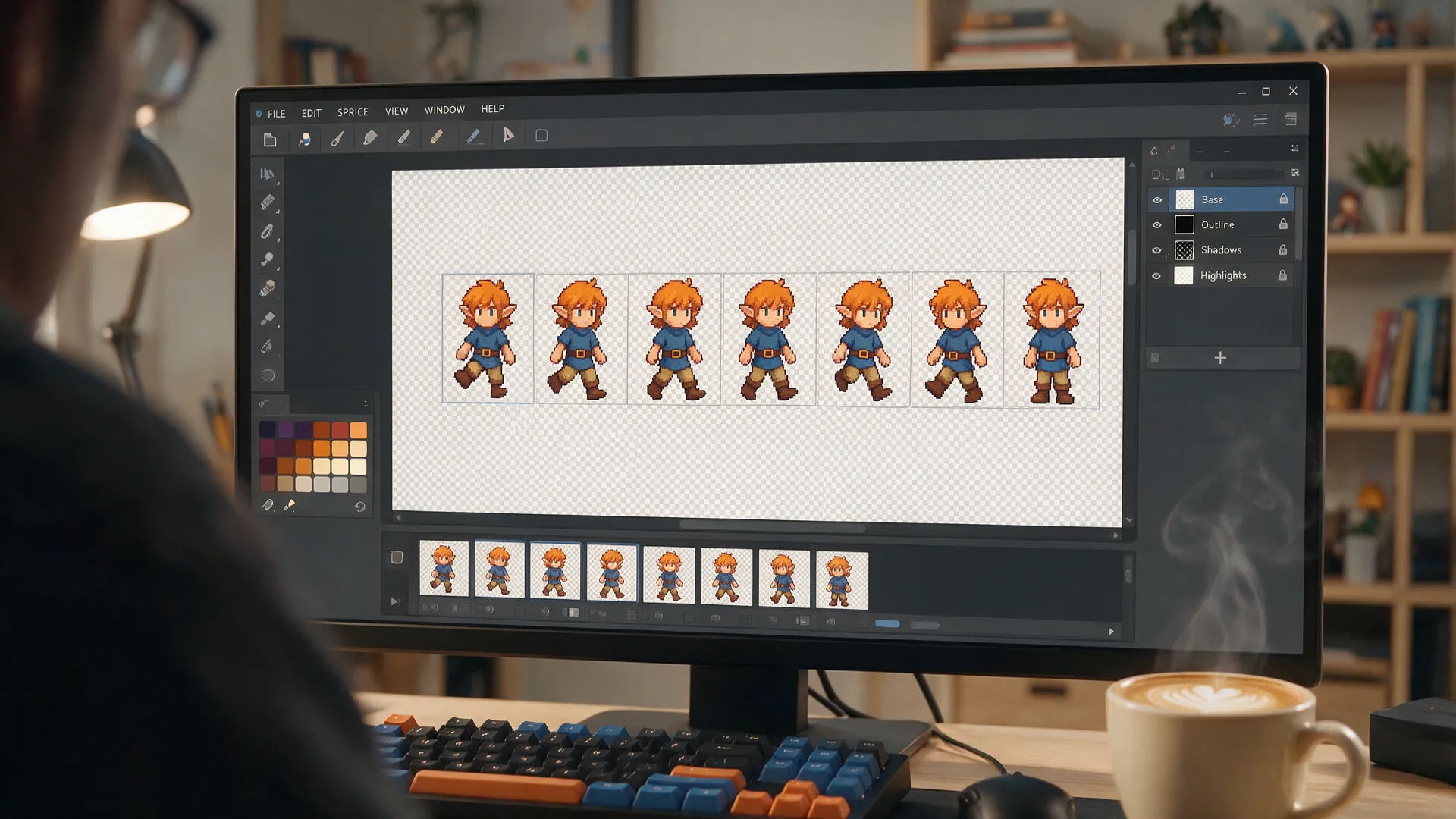Select the fourth frame thumbnail in the timeline
This screenshot has height=819, width=1456.
(612, 573)
